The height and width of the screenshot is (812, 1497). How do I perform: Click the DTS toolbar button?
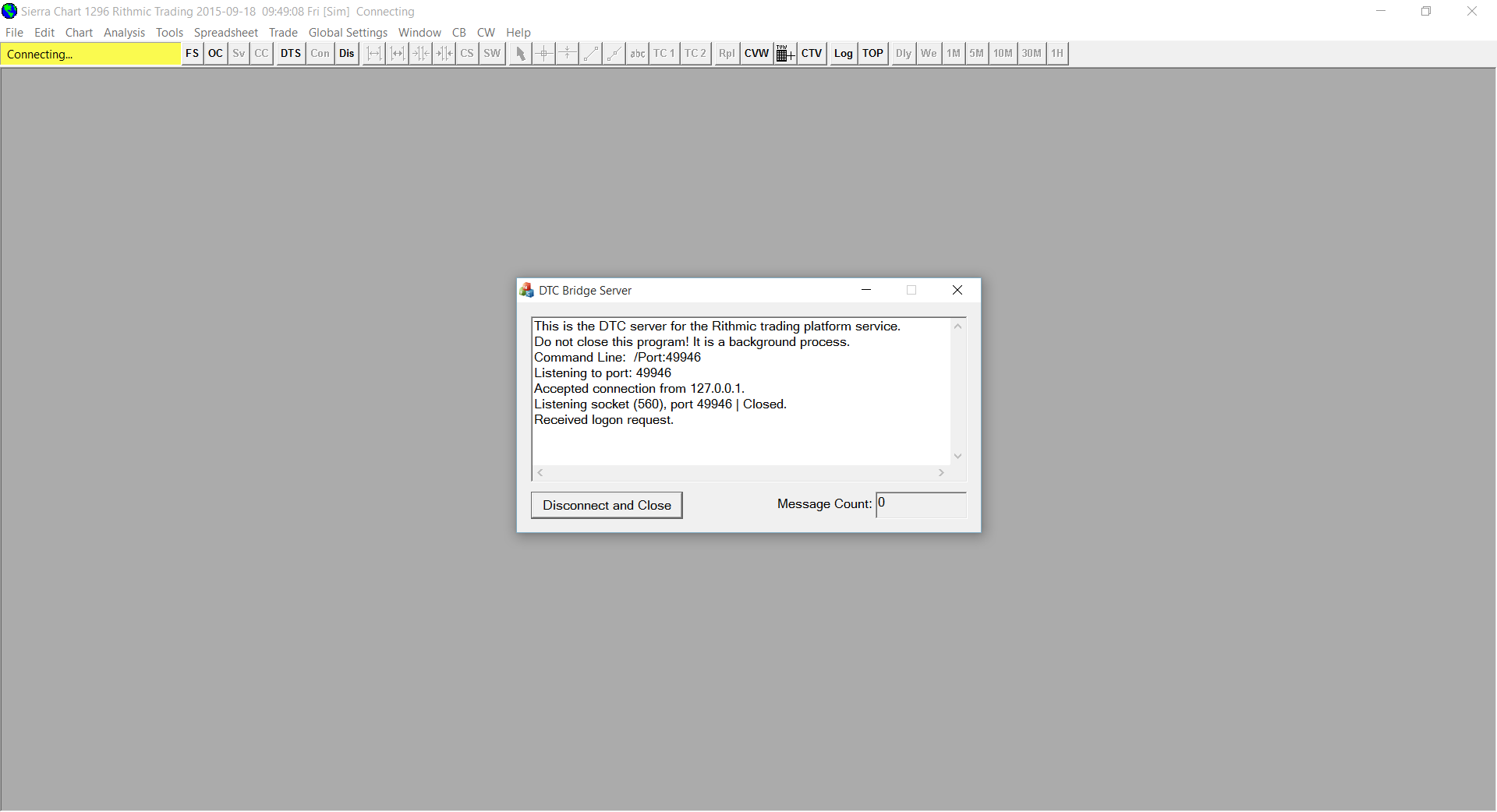point(291,54)
